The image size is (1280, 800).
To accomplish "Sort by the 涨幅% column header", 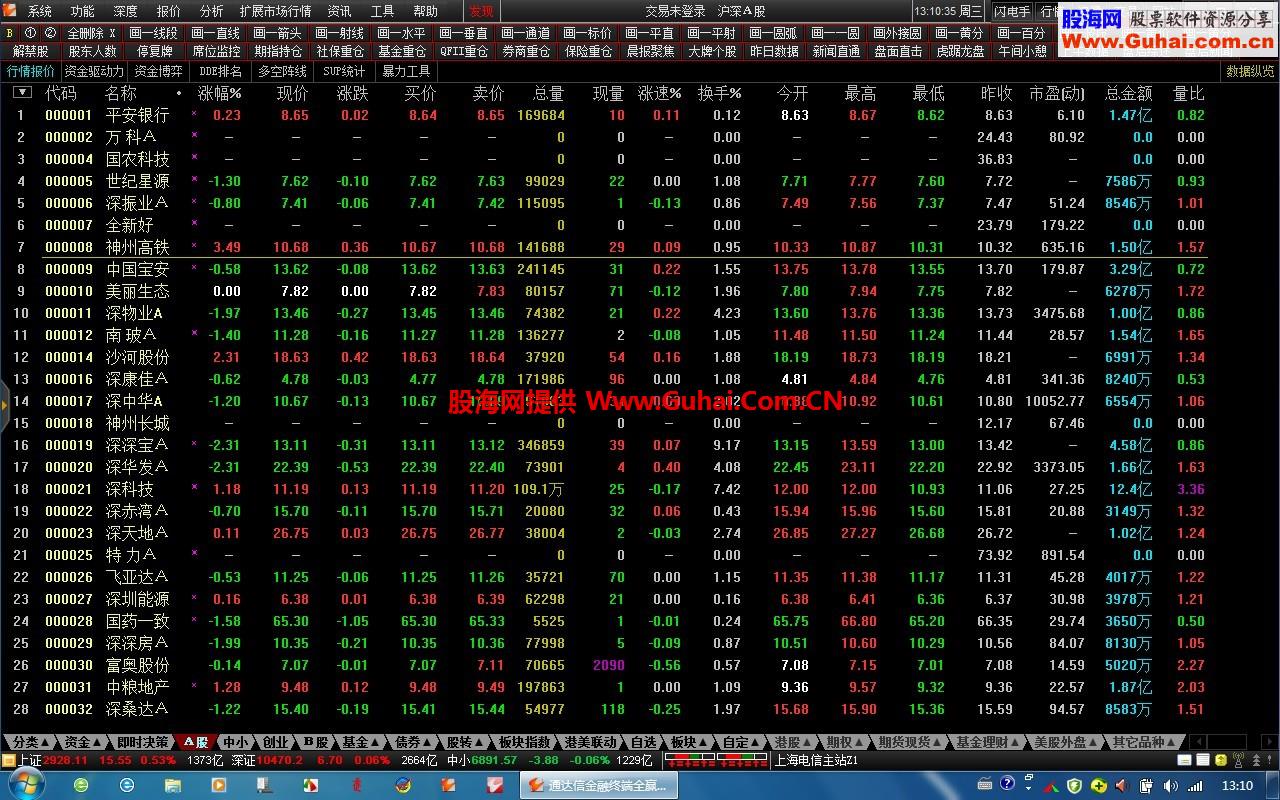I will pyautogui.click(x=220, y=93).
